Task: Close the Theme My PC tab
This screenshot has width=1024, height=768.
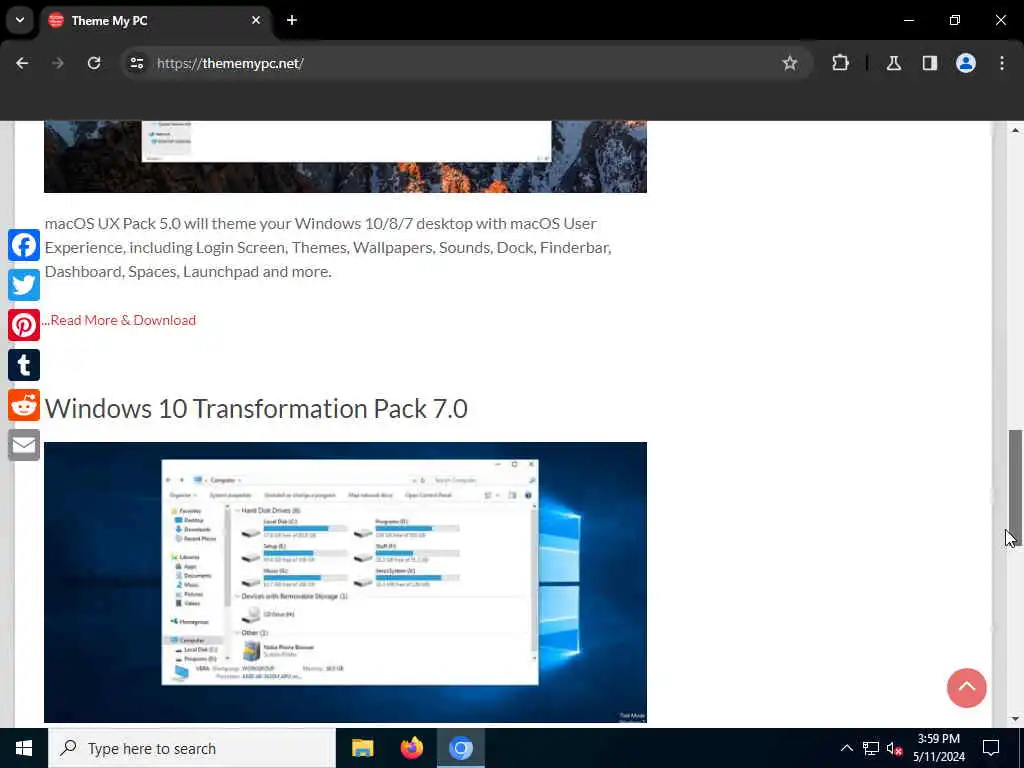Action: pyautogui.click(x=256, y=20)
